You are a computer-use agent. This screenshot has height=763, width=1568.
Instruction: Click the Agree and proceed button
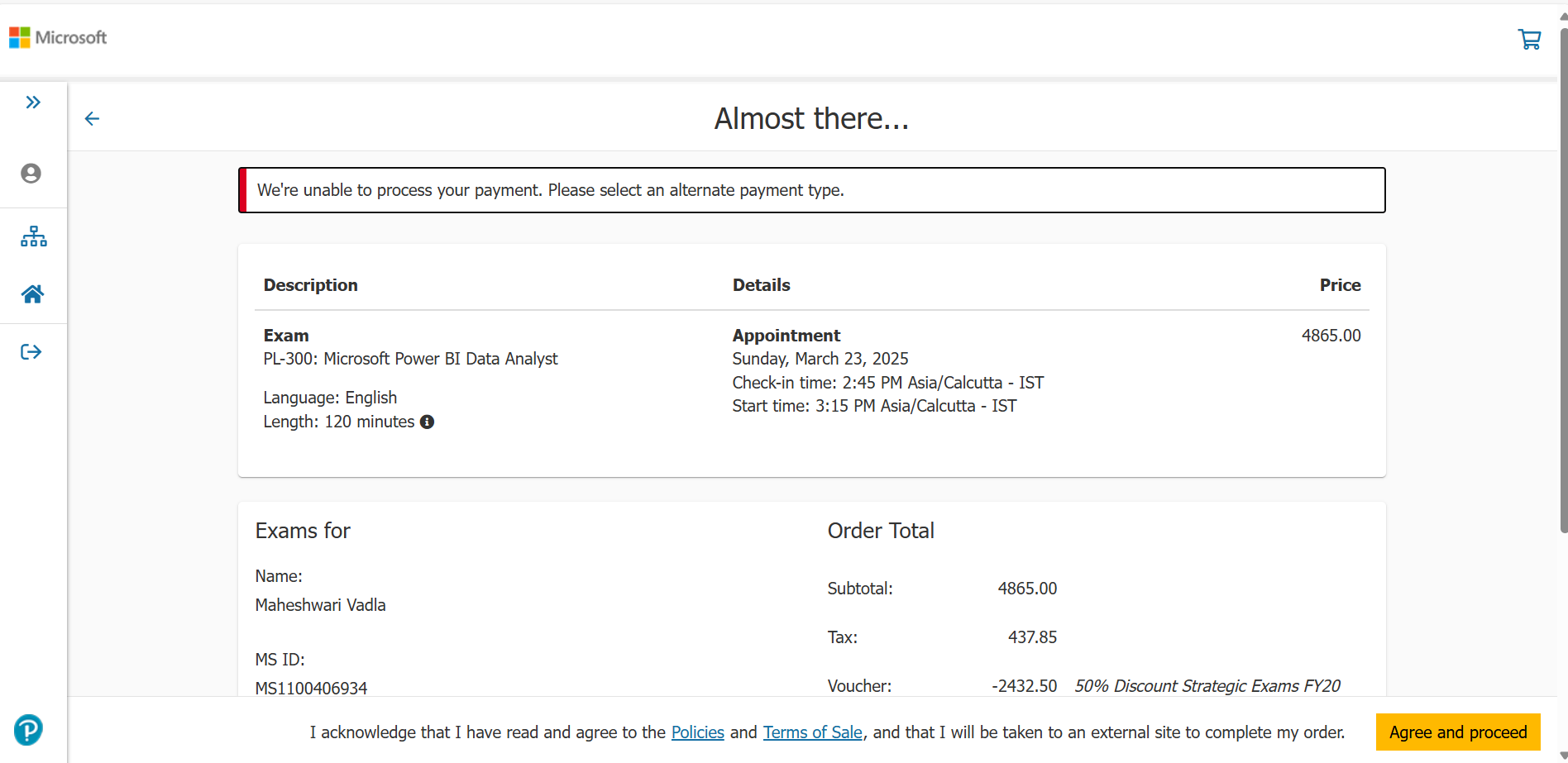[x=1458, y=732]
